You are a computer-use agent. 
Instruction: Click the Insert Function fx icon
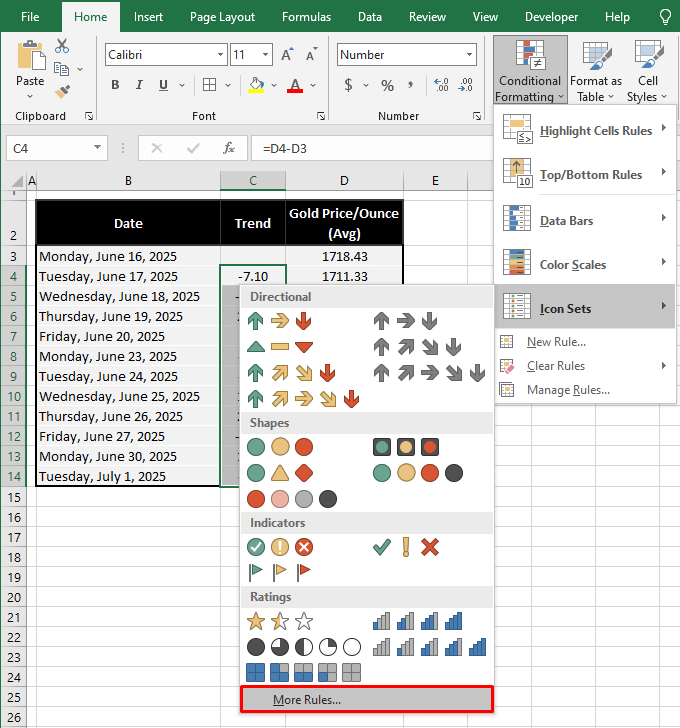[x=228, y=148]
